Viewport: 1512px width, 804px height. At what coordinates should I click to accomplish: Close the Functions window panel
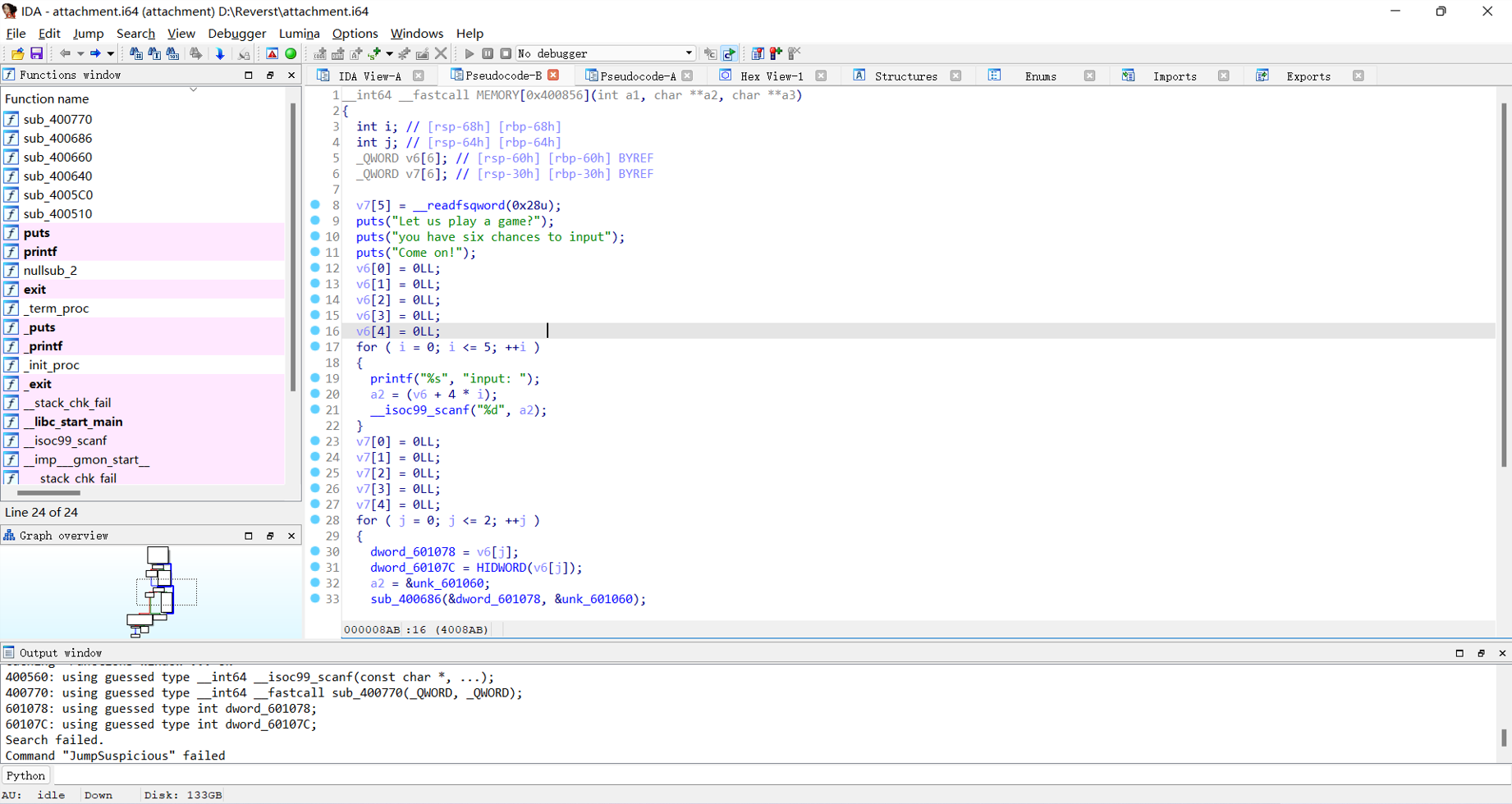pyautogui.click(x=291, y=75)
